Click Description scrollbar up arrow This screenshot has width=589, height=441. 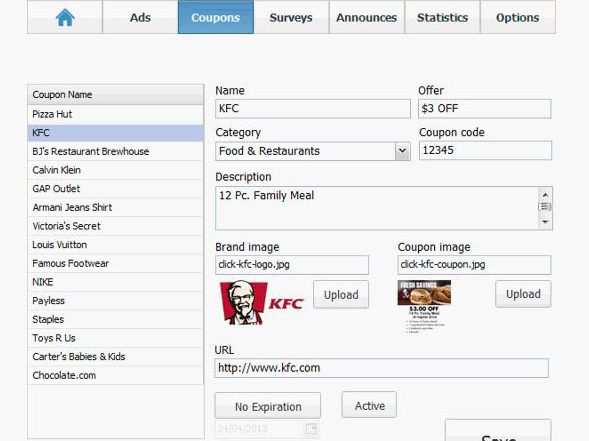(x=545, y=195)
